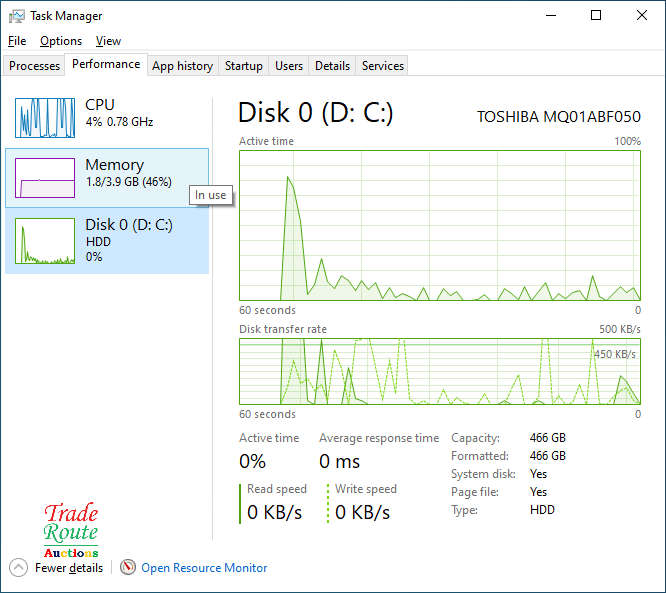The image size is (666, 593).
Task: Open Resource Monitor link
Action: click(204, 568)
